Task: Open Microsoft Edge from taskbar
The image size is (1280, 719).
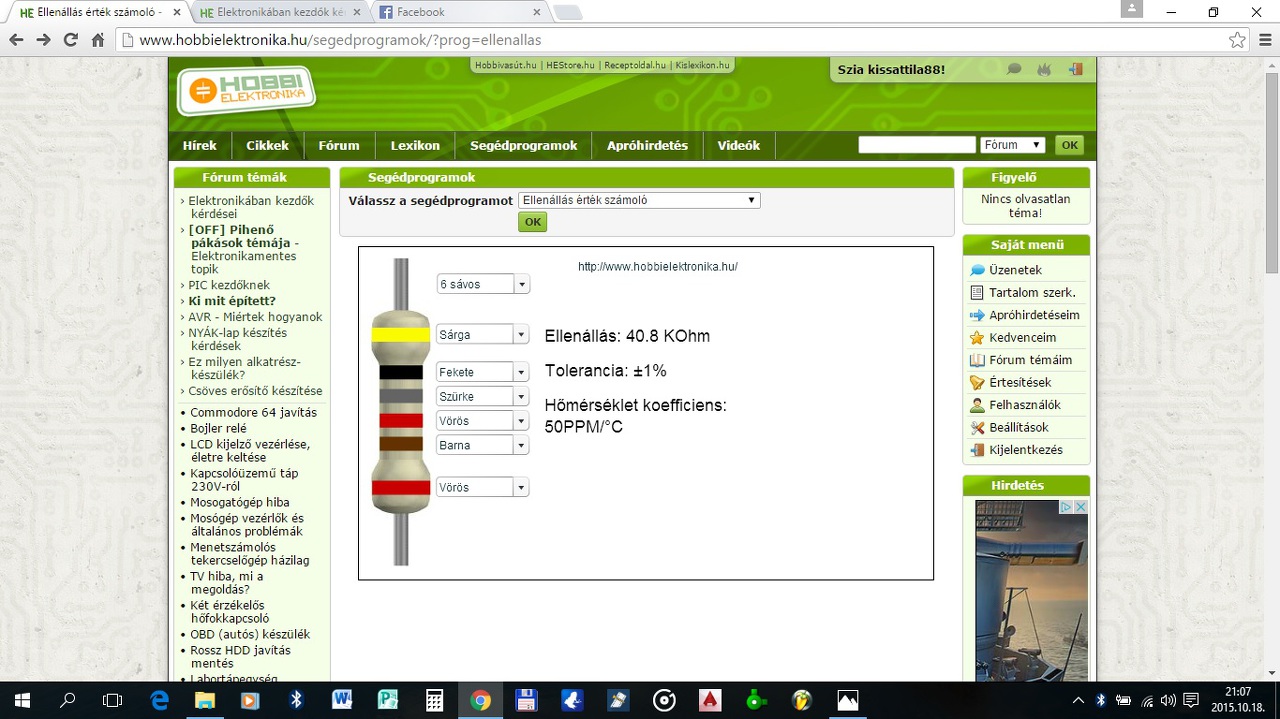Action: click(x=160, y=700)
